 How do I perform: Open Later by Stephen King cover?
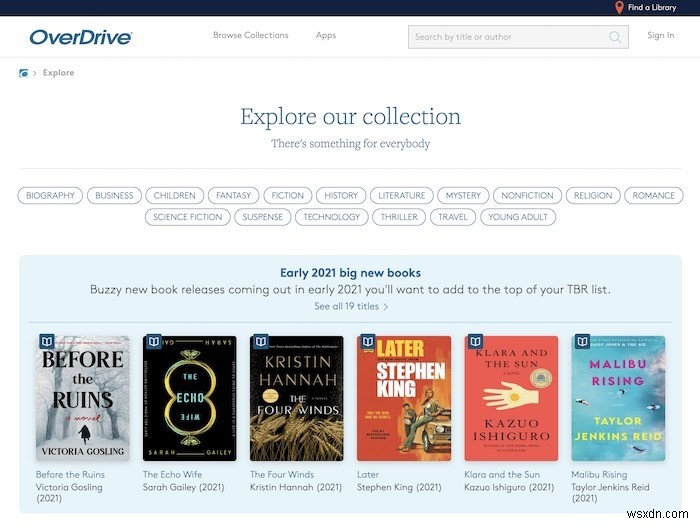pyautogui.click(x=404, y=398)
